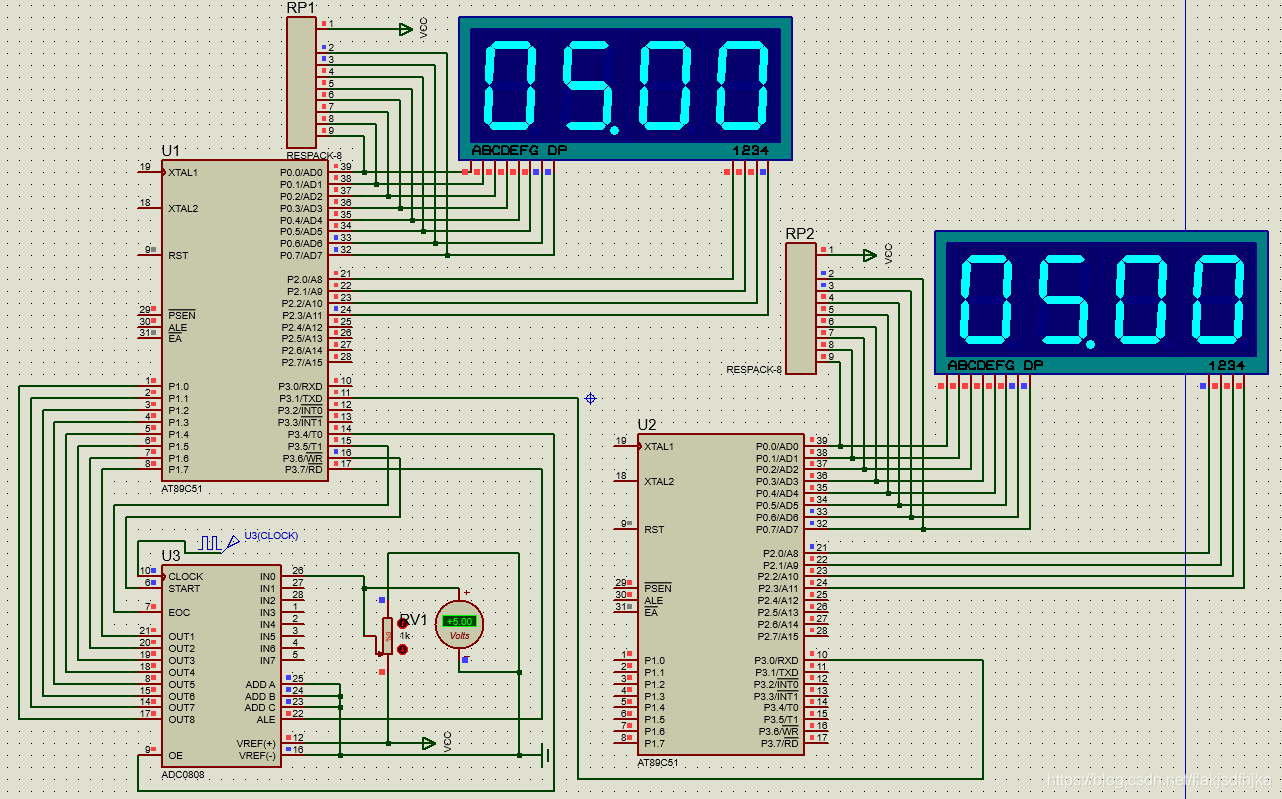Click the RV1 potentiometer decrease arrow
The height and width of the screenshot is (799, 1282).
coord(403,649)
